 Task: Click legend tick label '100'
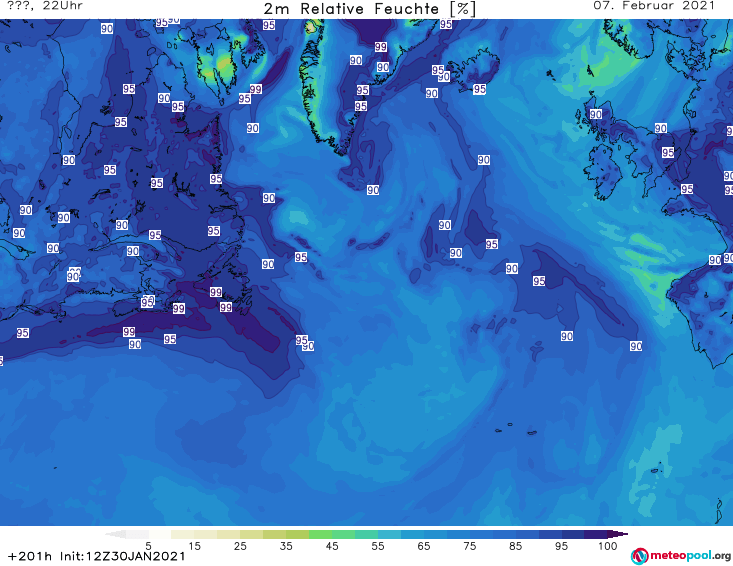607,546
